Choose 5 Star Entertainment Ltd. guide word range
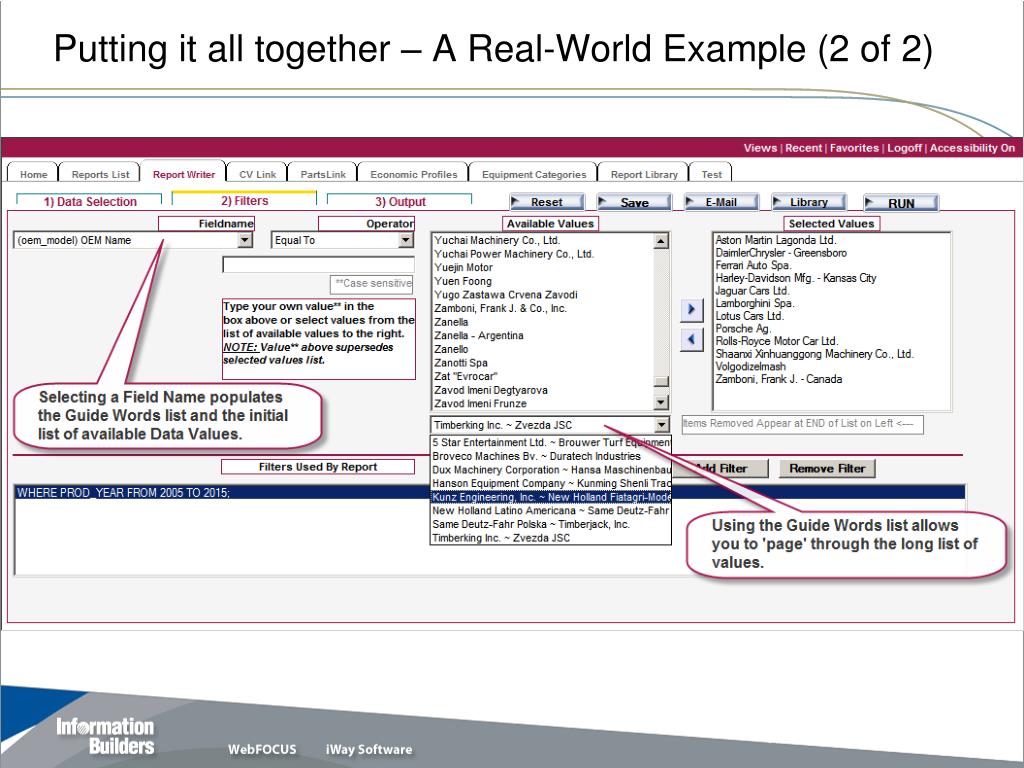Viewport: 1024px width, 768px height. (x=551, y=443)
